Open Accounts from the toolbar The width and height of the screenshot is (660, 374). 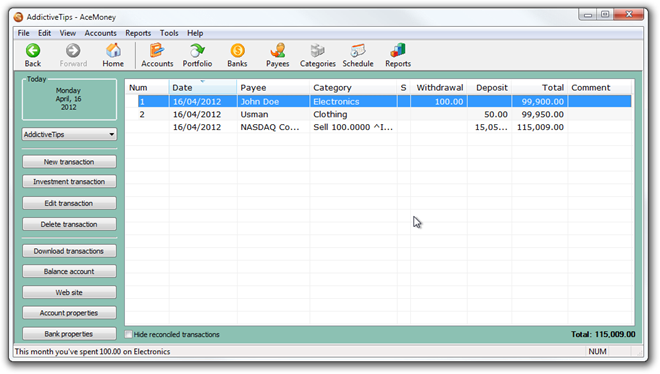tap(157, 55)
